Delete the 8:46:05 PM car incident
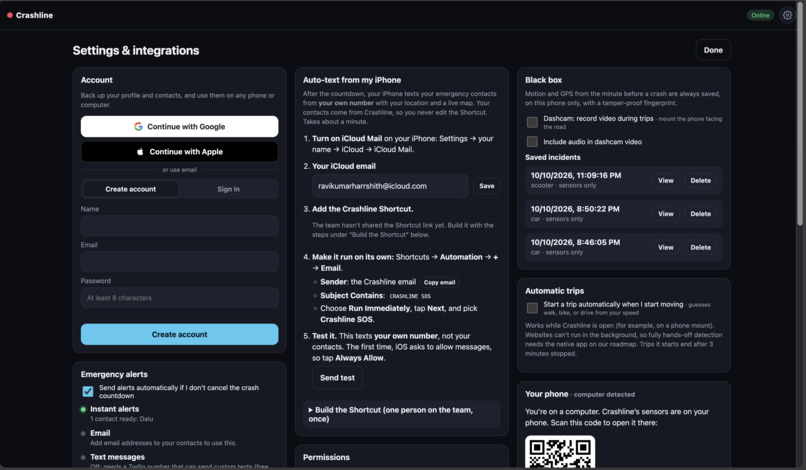The width and height of the screenshot is (806, 470). pyautogui.click(x=701, y=247)
